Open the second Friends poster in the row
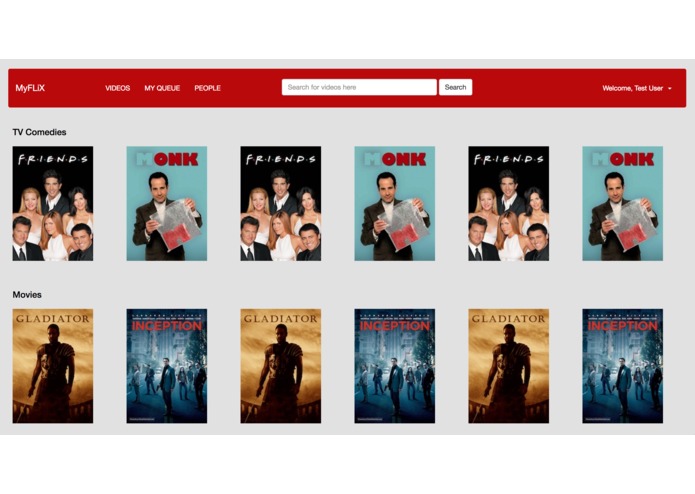The height and width of the screenshot is (494, 695). point(281,203)
